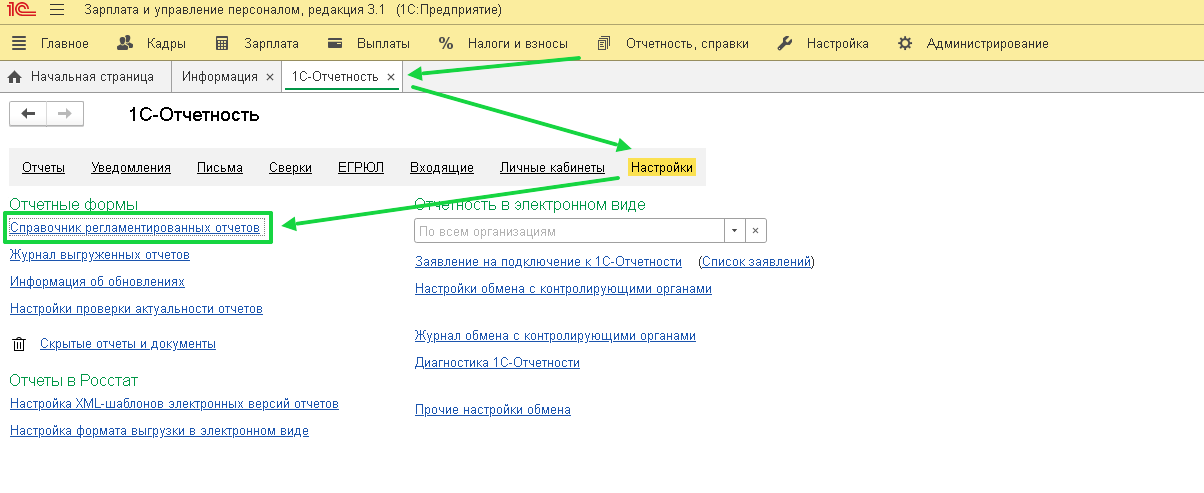Viewport: 1204px width, 493px height.
Task: Open the Администрирование section
Action: click(973, 44)
